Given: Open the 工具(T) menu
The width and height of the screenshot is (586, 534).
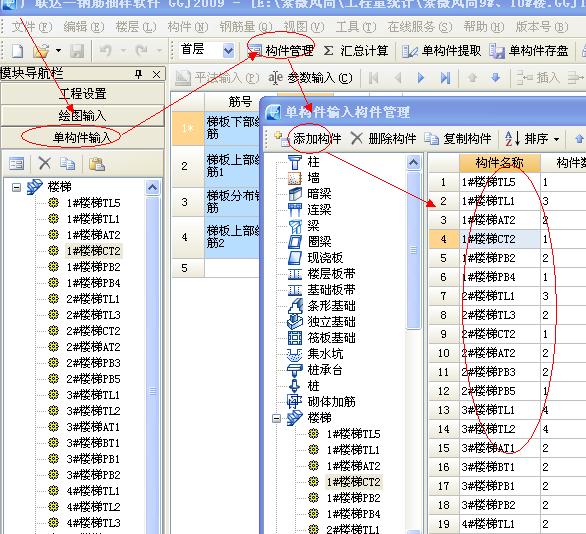Looking at the screenshot, I should coord(356,27).
